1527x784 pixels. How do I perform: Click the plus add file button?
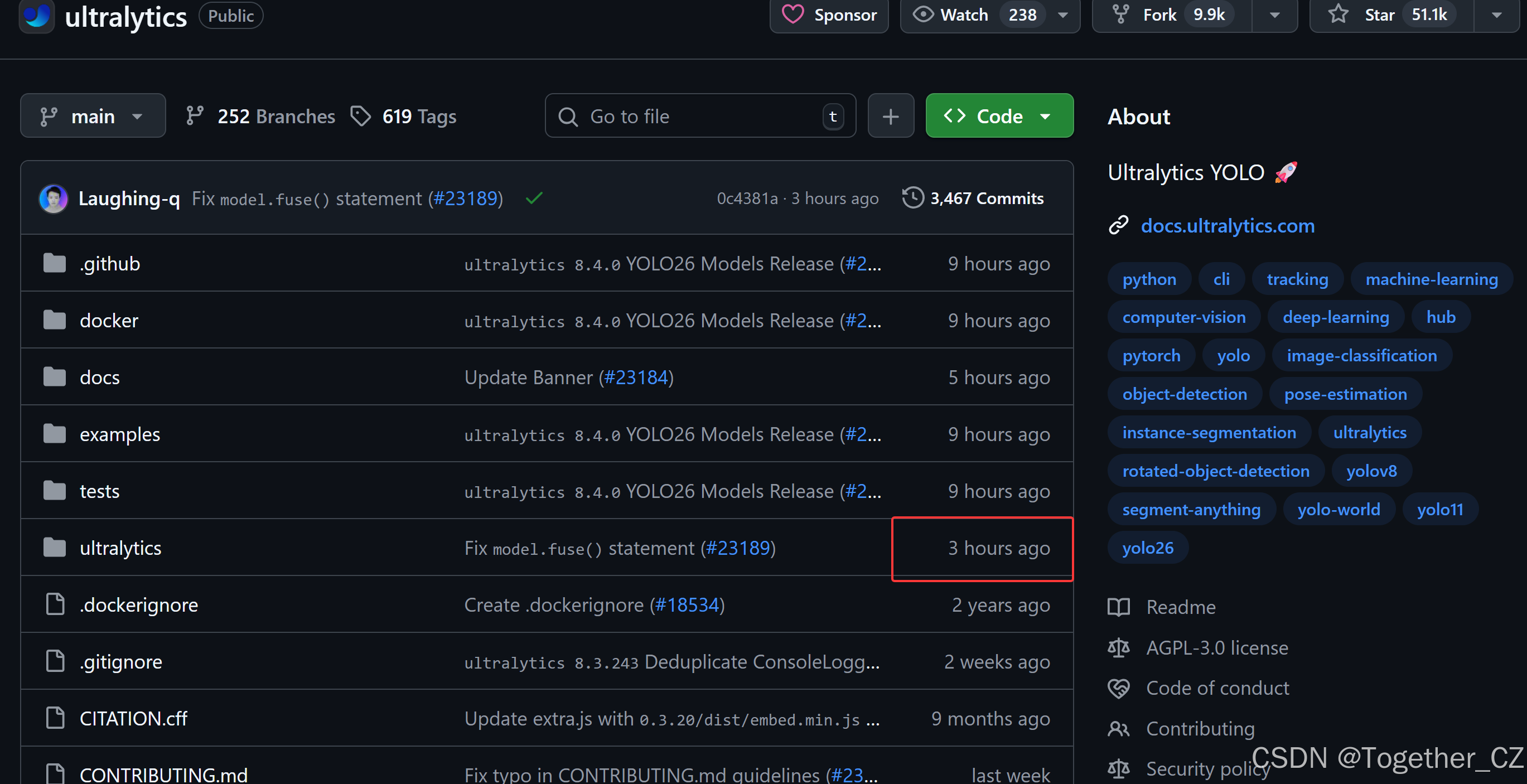pos(890,116)
